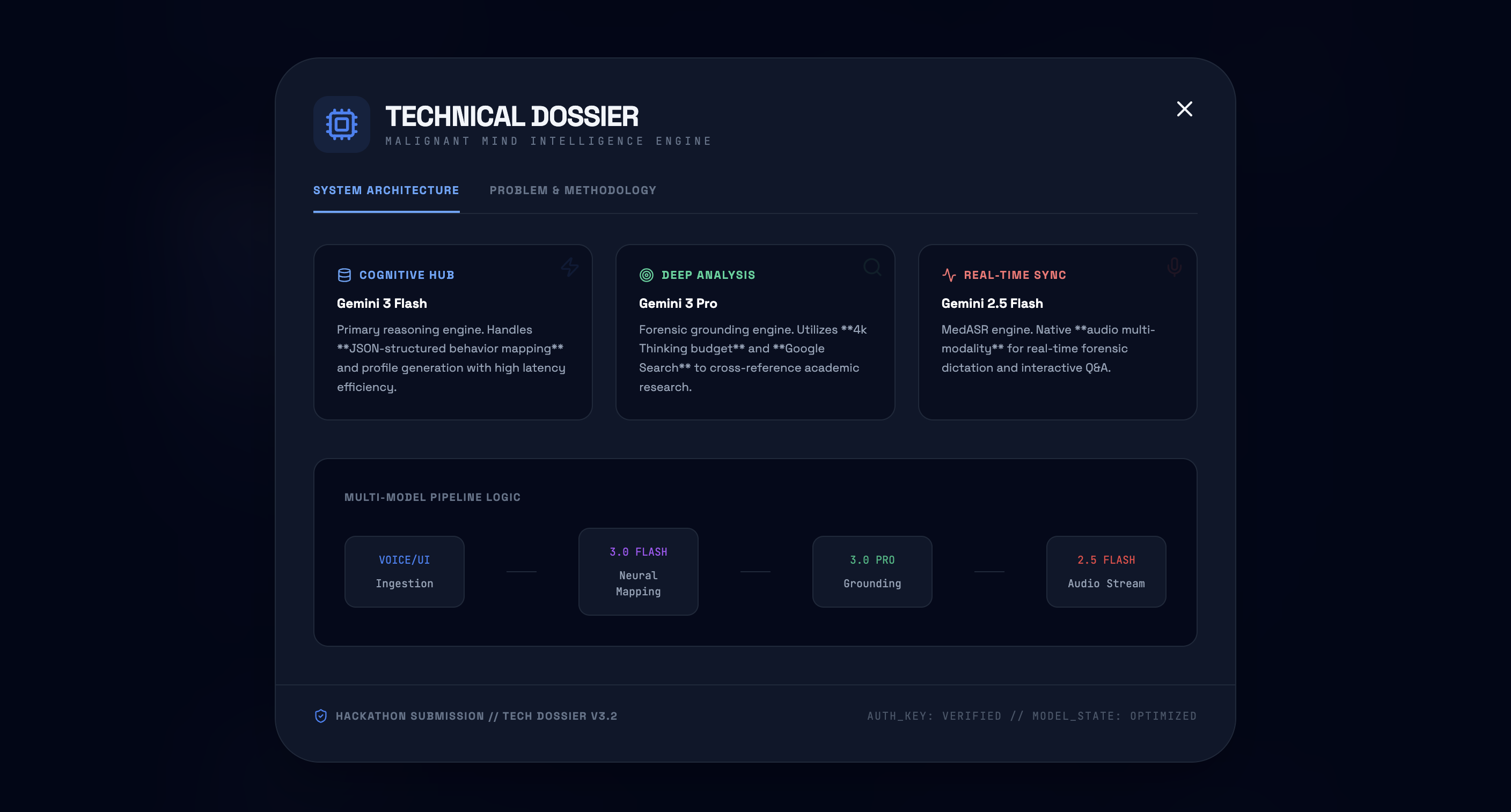Click the Gemini 3 Pro heading
This screenshot has height=812, width=1511.
[678, 304]
